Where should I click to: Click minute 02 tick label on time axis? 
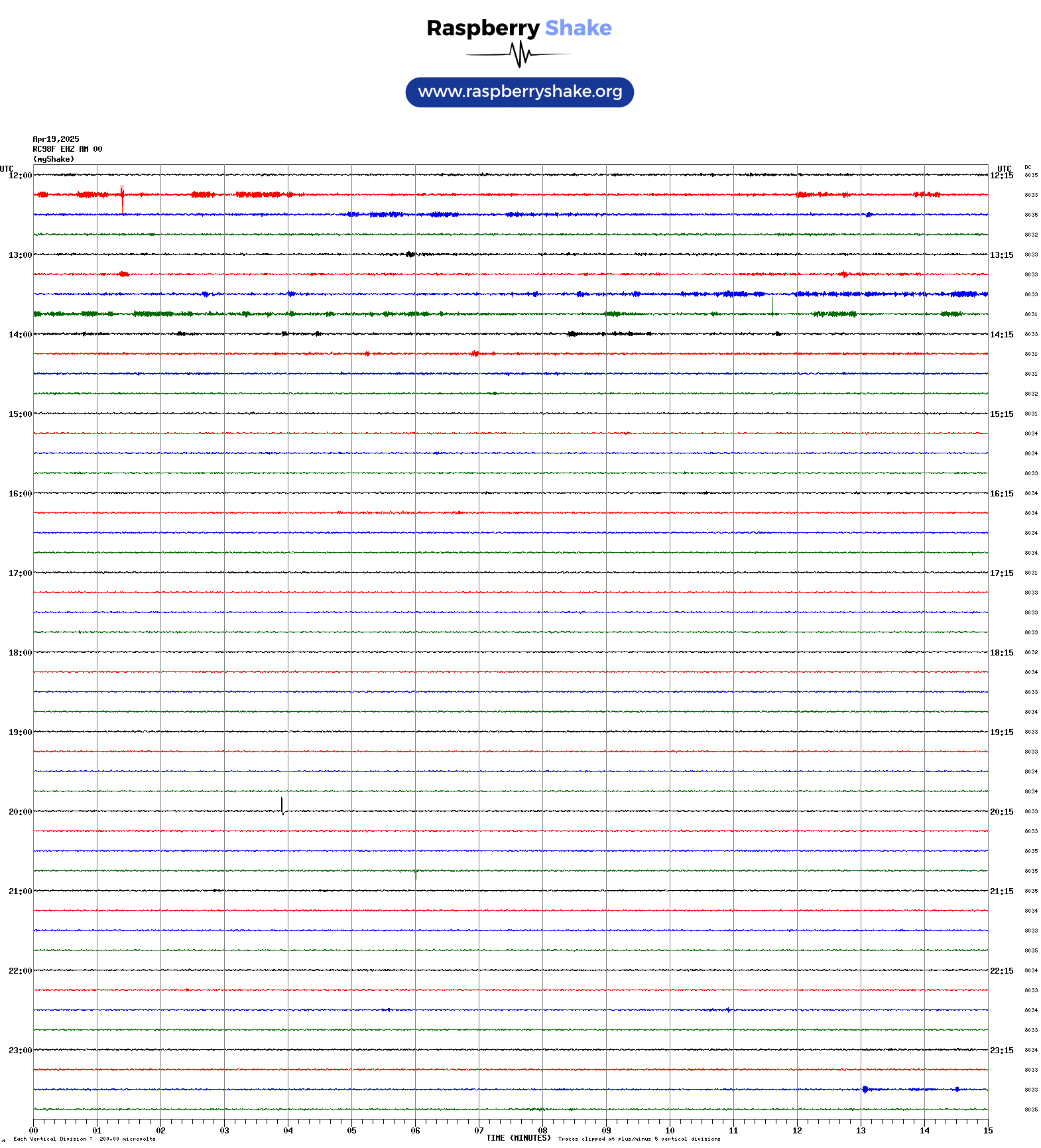(160, 1131)
